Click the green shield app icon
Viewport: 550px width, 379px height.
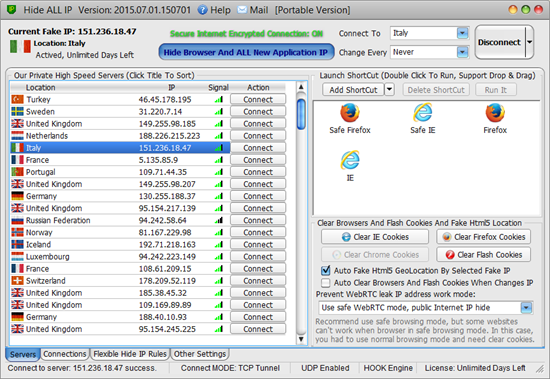tap(12, 9)
